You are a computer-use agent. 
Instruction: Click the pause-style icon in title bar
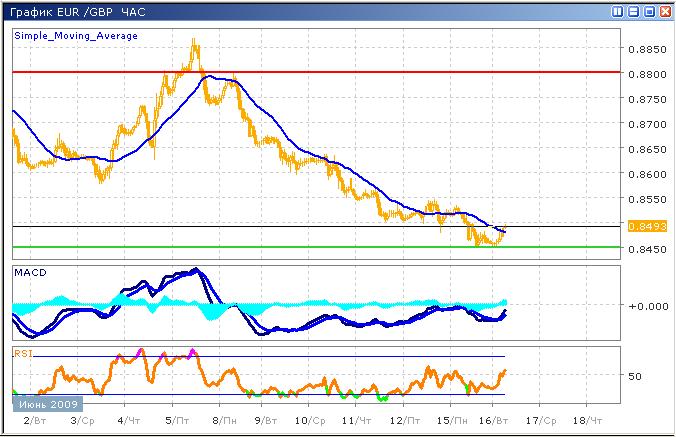(x=618, y=11)
